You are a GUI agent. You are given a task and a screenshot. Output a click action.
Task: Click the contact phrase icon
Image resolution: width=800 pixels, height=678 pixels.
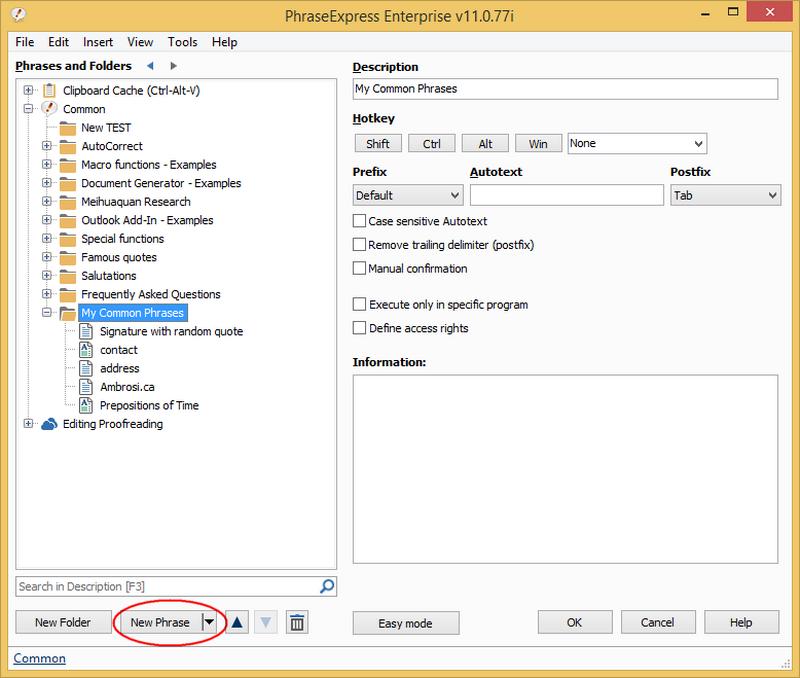click(x=86, y=350)
